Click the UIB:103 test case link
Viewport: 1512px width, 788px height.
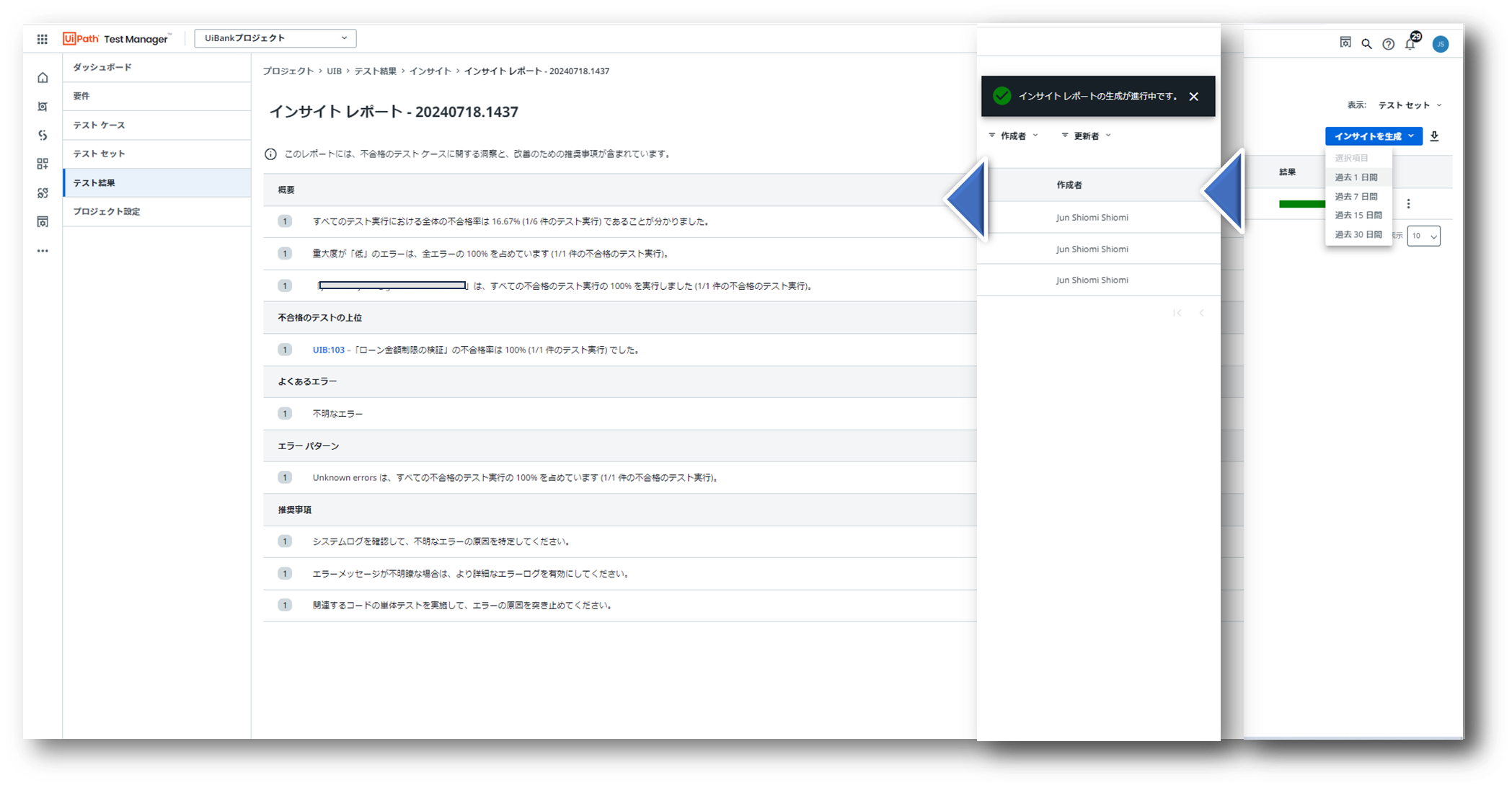tap(328, 350)
